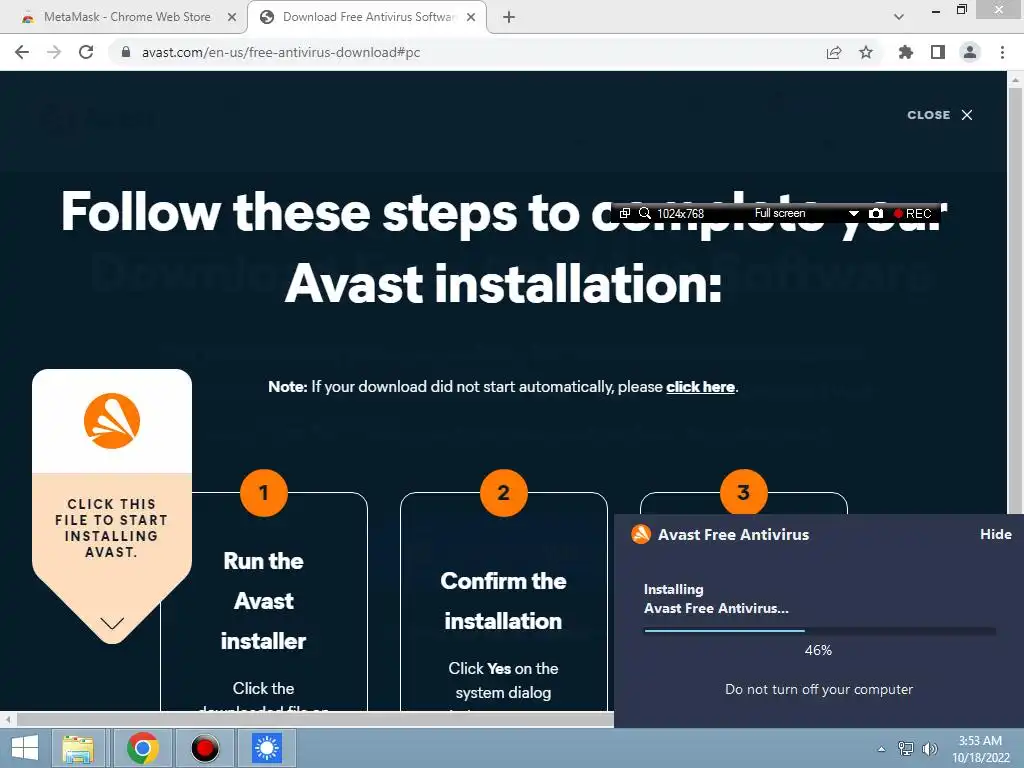Open a new browser tab
The image size is (1024, 768).
point(509,18)
